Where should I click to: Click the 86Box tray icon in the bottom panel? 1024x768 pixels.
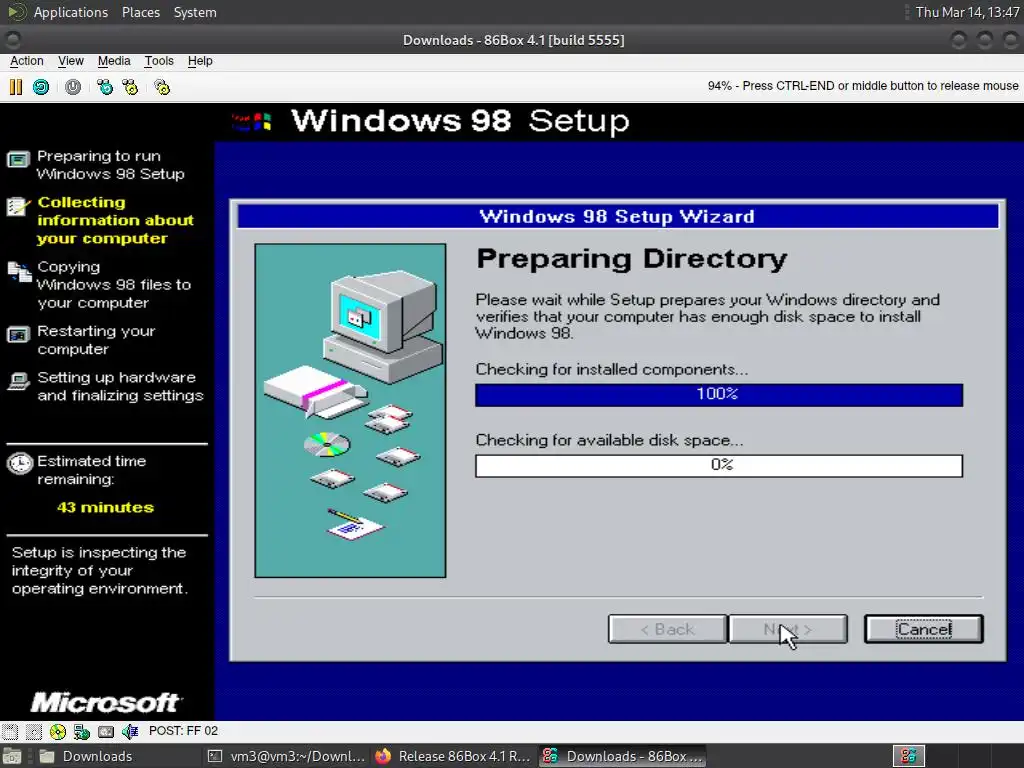909,756
